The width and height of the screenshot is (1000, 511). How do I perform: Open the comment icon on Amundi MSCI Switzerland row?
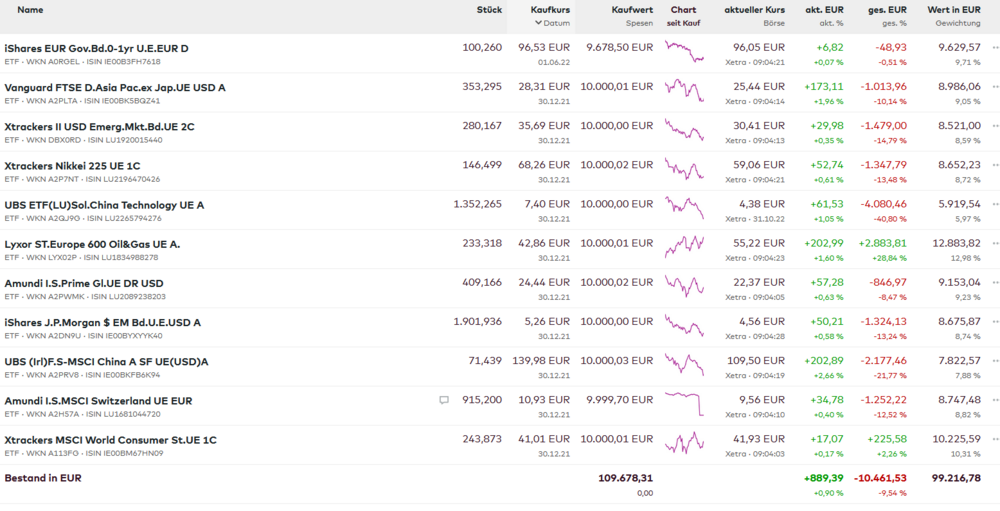pyautogui.click(x=444, y=400)
